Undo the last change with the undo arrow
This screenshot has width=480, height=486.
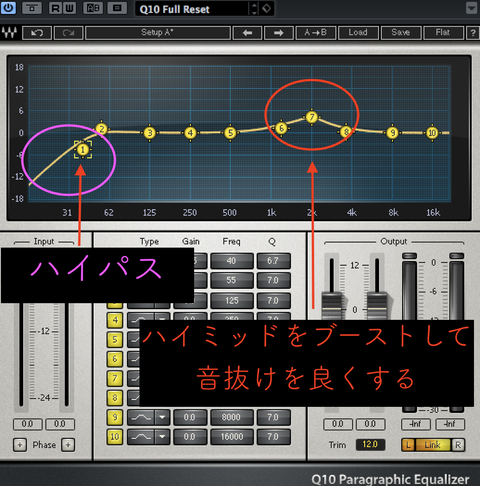[x=37, y=33]
